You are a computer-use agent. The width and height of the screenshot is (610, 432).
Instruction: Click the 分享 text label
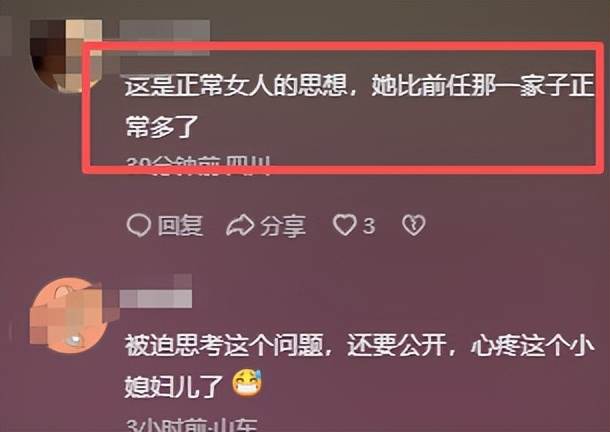[x=283, y=226]
